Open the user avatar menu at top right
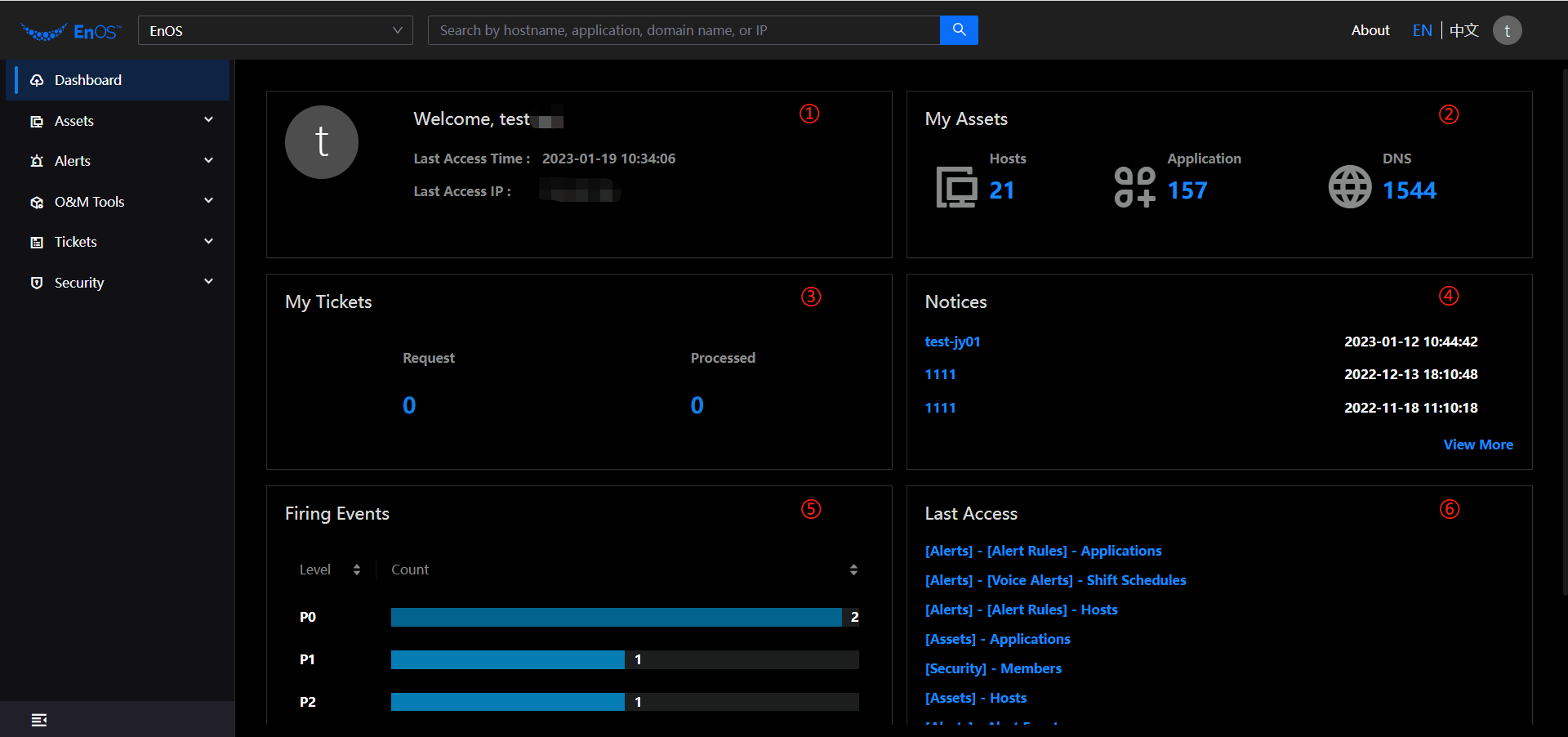 [1508, 29]
